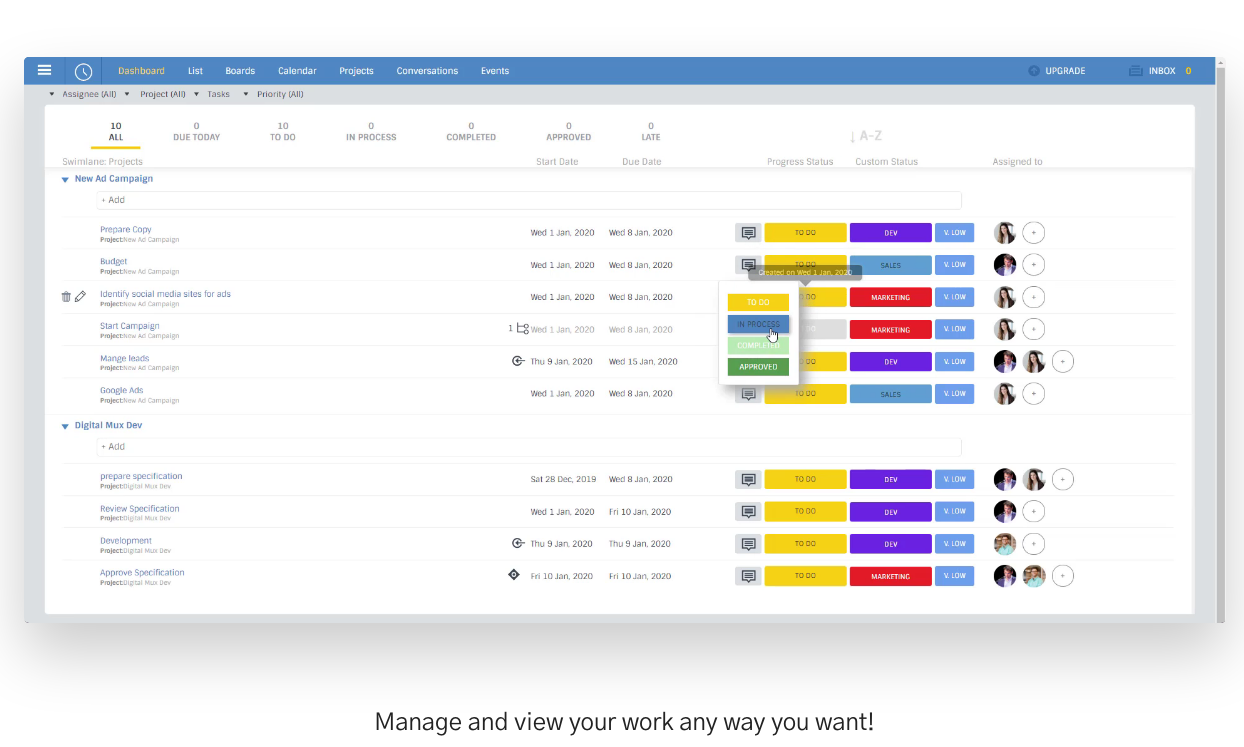This screenshot has width=1244, height=747.
Task: Switch to the Boards view
Action: 240,71
